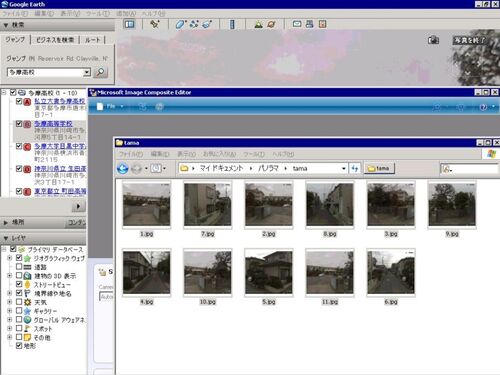Toggle the Google Earth sidebar icon
Image resolution: width=500 pixels, height=375 pixels.
pyautogui.click(x=129, y=24)
